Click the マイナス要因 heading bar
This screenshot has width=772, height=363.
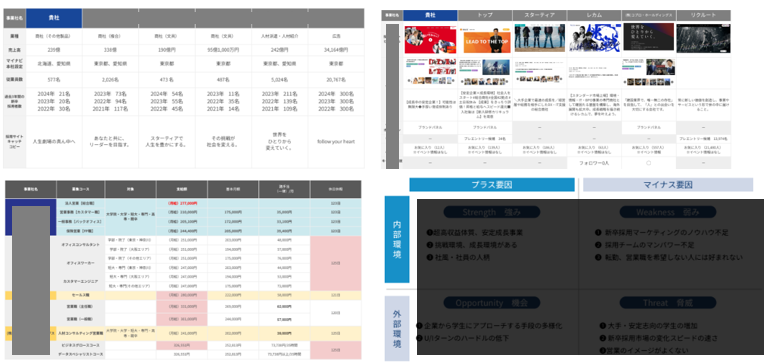(668, 185)
